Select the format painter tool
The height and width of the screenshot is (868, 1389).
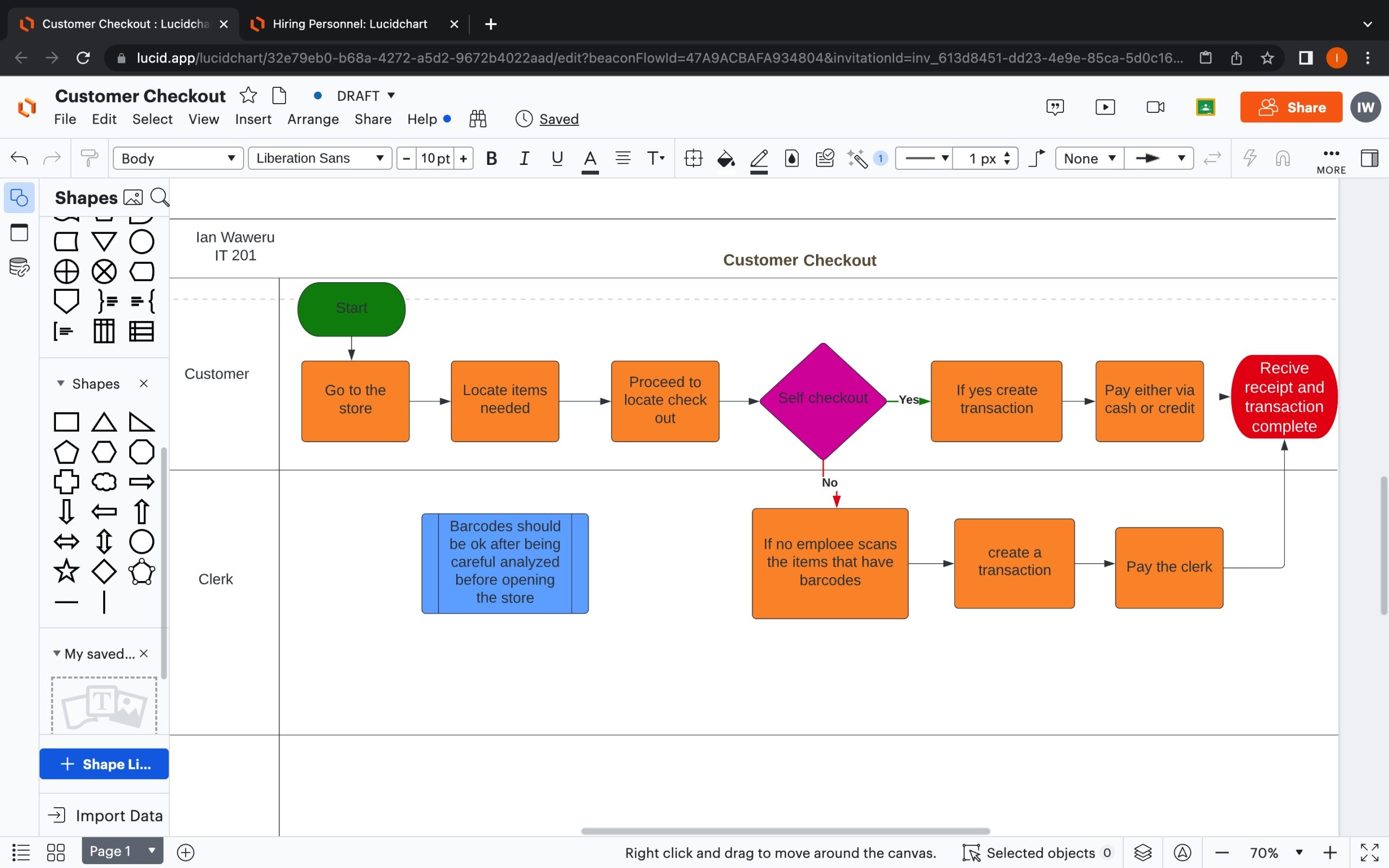(x=89, y=158)
